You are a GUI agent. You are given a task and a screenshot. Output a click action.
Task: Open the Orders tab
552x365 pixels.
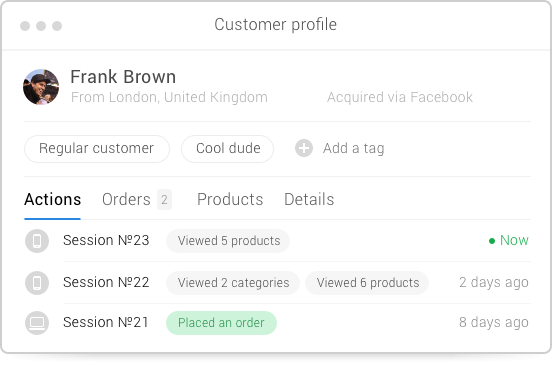[x=126, y=200]
